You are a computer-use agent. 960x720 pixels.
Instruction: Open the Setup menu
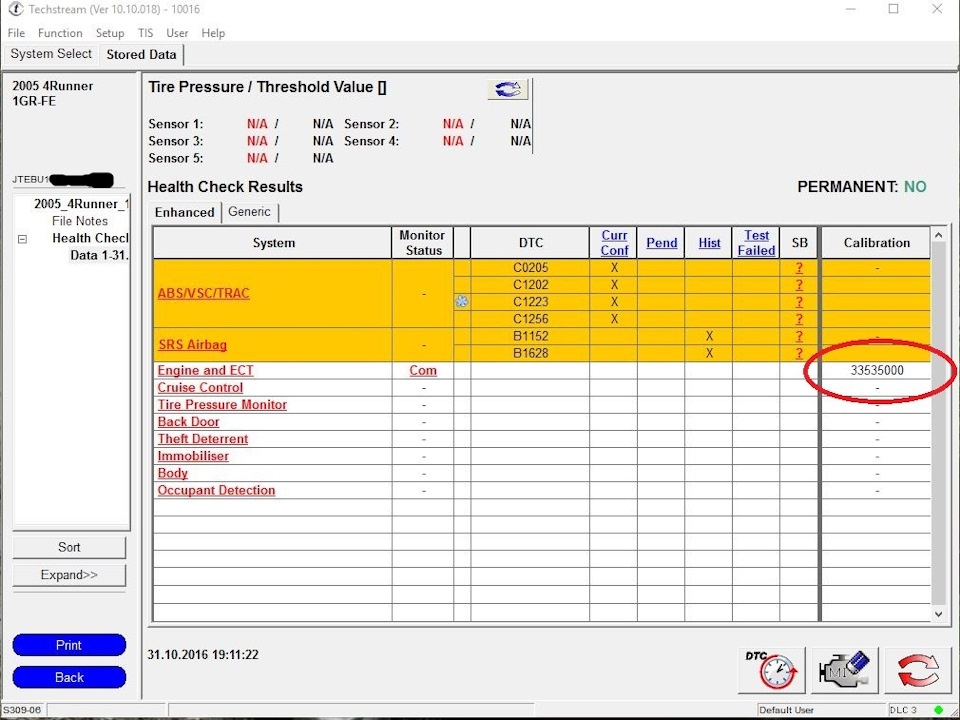coord(110,33)
